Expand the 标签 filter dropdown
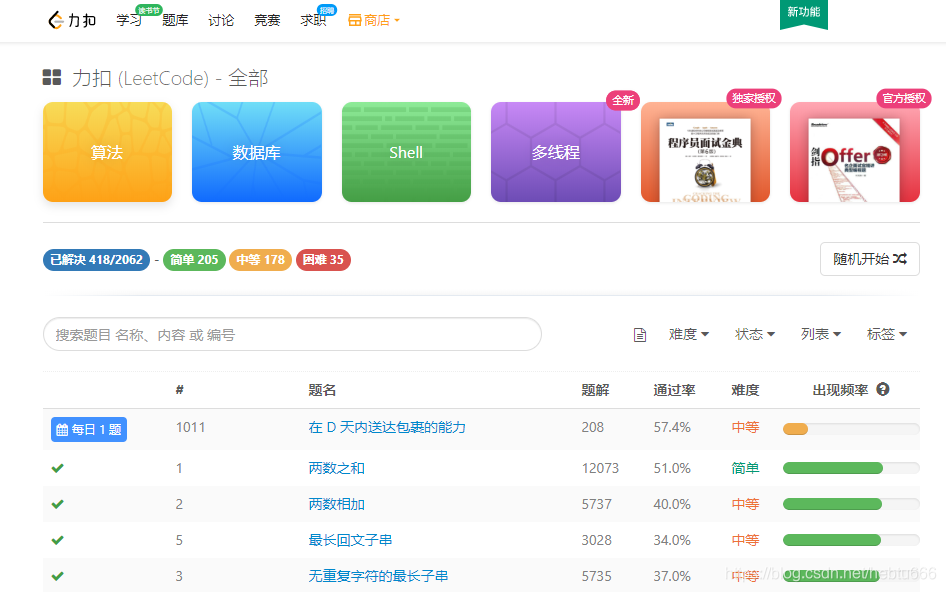 tap(887, 334)
